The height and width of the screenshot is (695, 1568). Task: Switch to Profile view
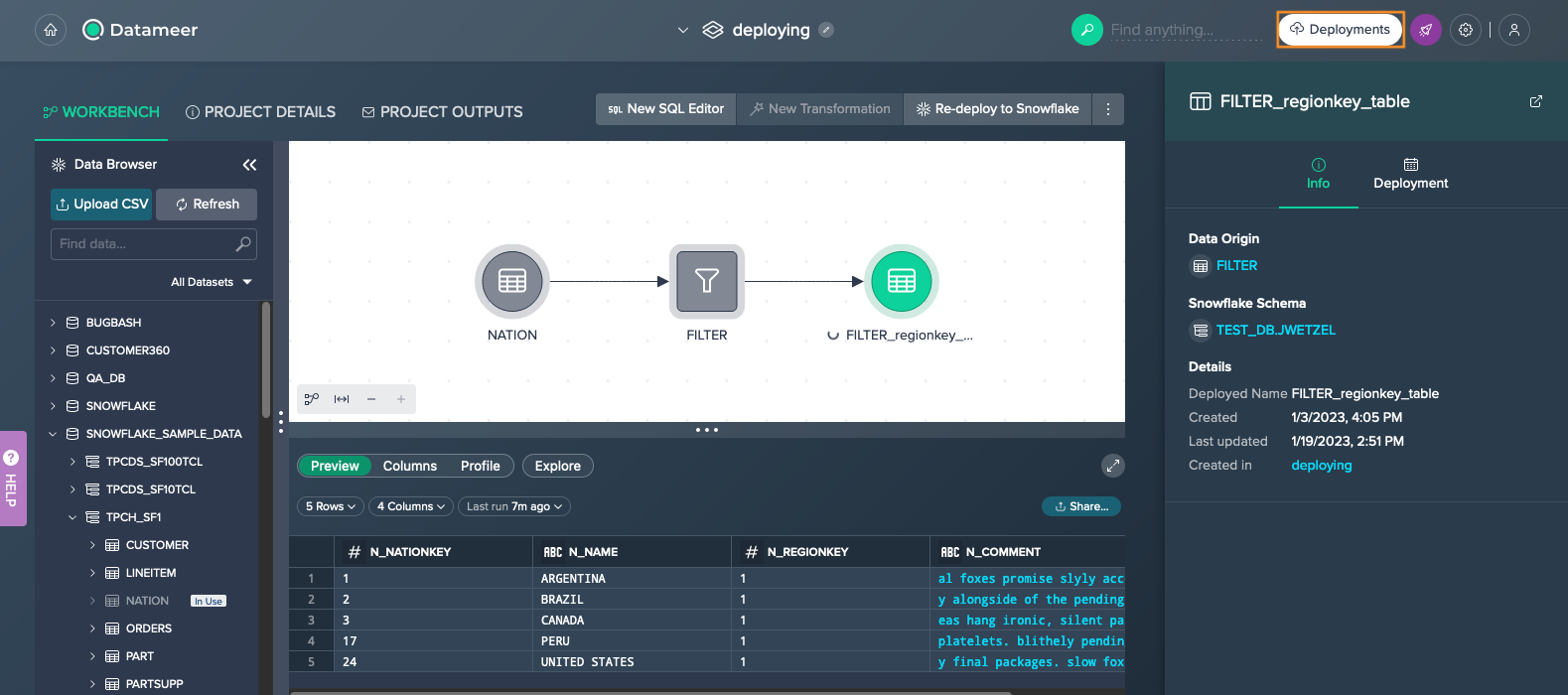coord(481,466)
